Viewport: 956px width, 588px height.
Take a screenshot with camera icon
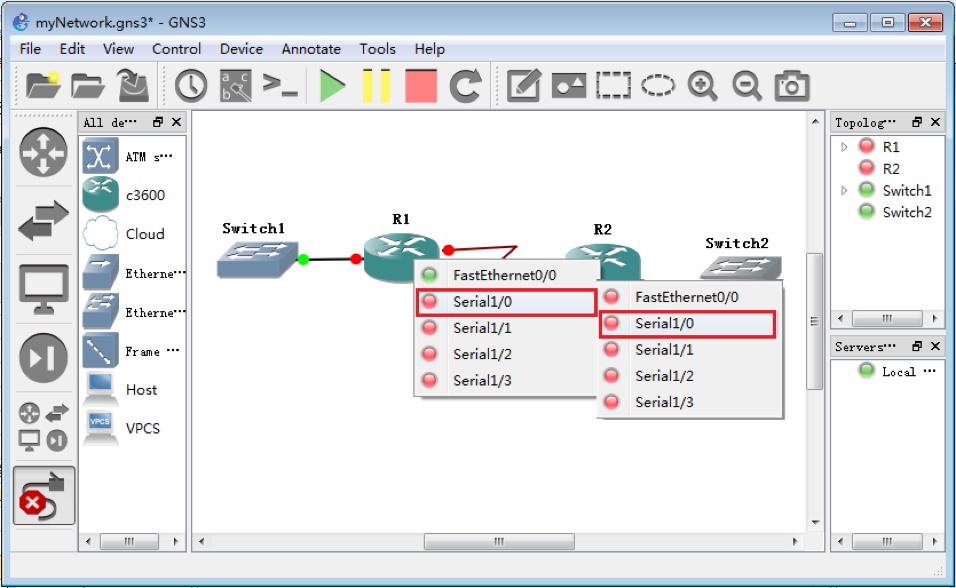coord(791,85)
